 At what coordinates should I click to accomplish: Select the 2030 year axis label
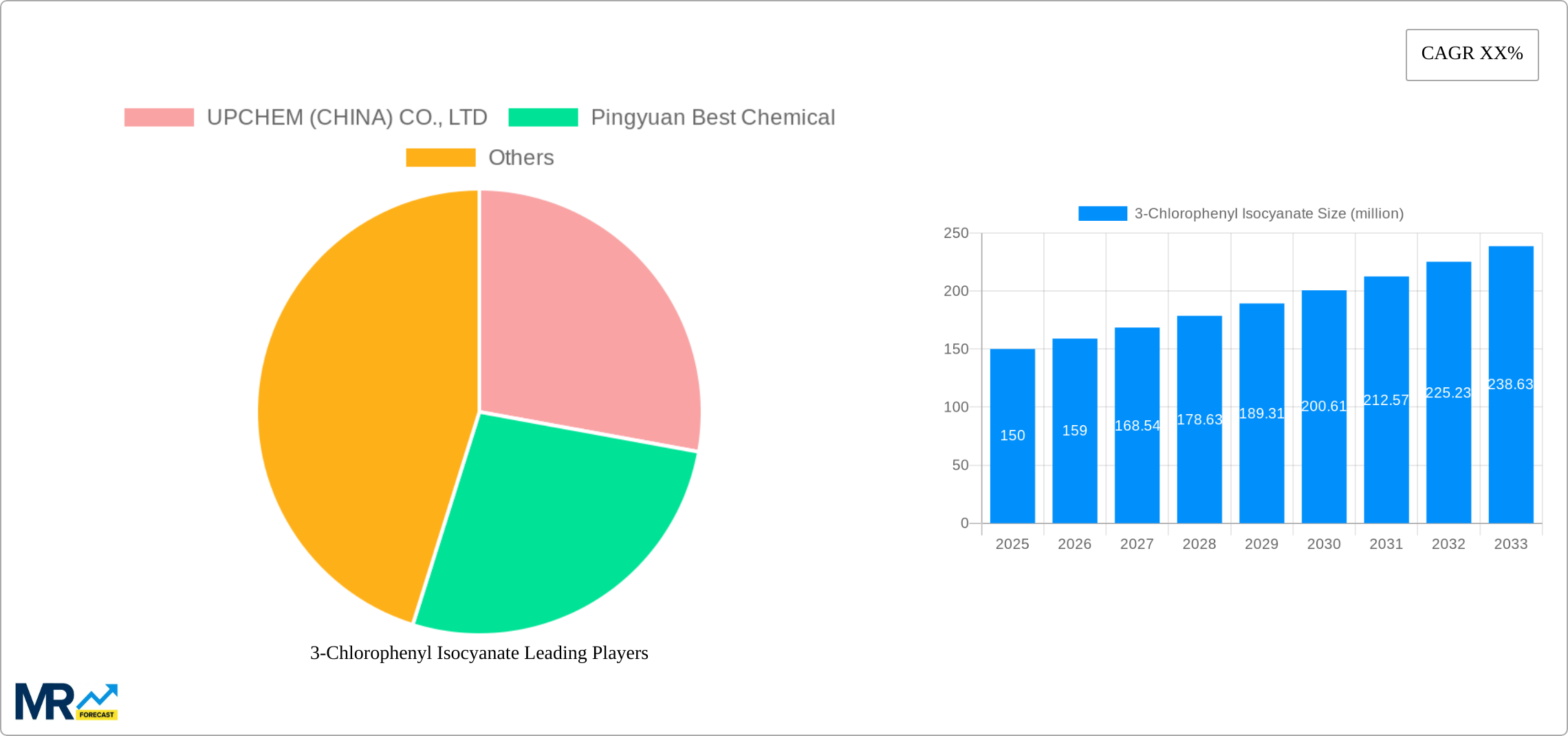coord(1323,543)
